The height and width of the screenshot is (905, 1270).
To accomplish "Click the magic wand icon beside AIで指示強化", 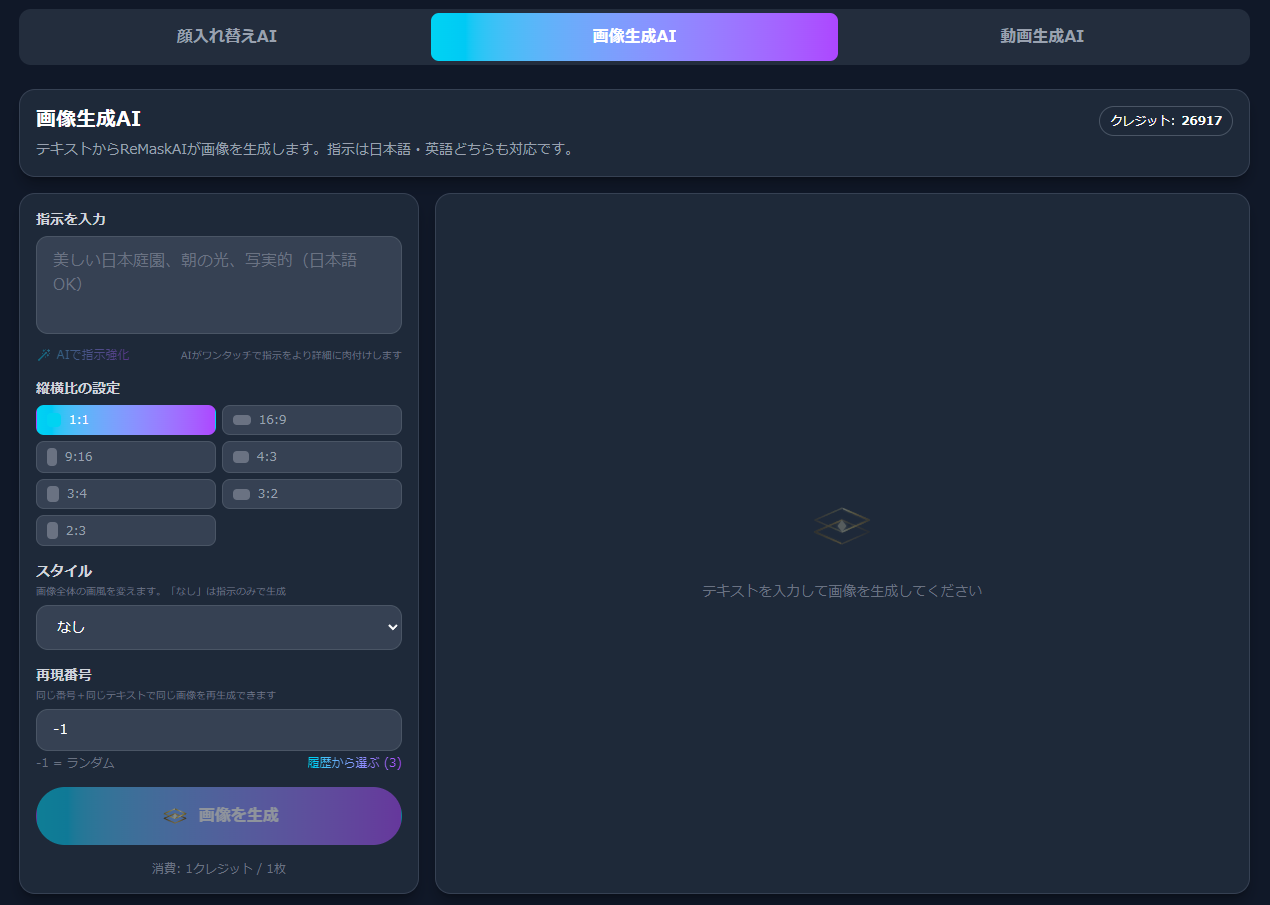I will 43,355.
